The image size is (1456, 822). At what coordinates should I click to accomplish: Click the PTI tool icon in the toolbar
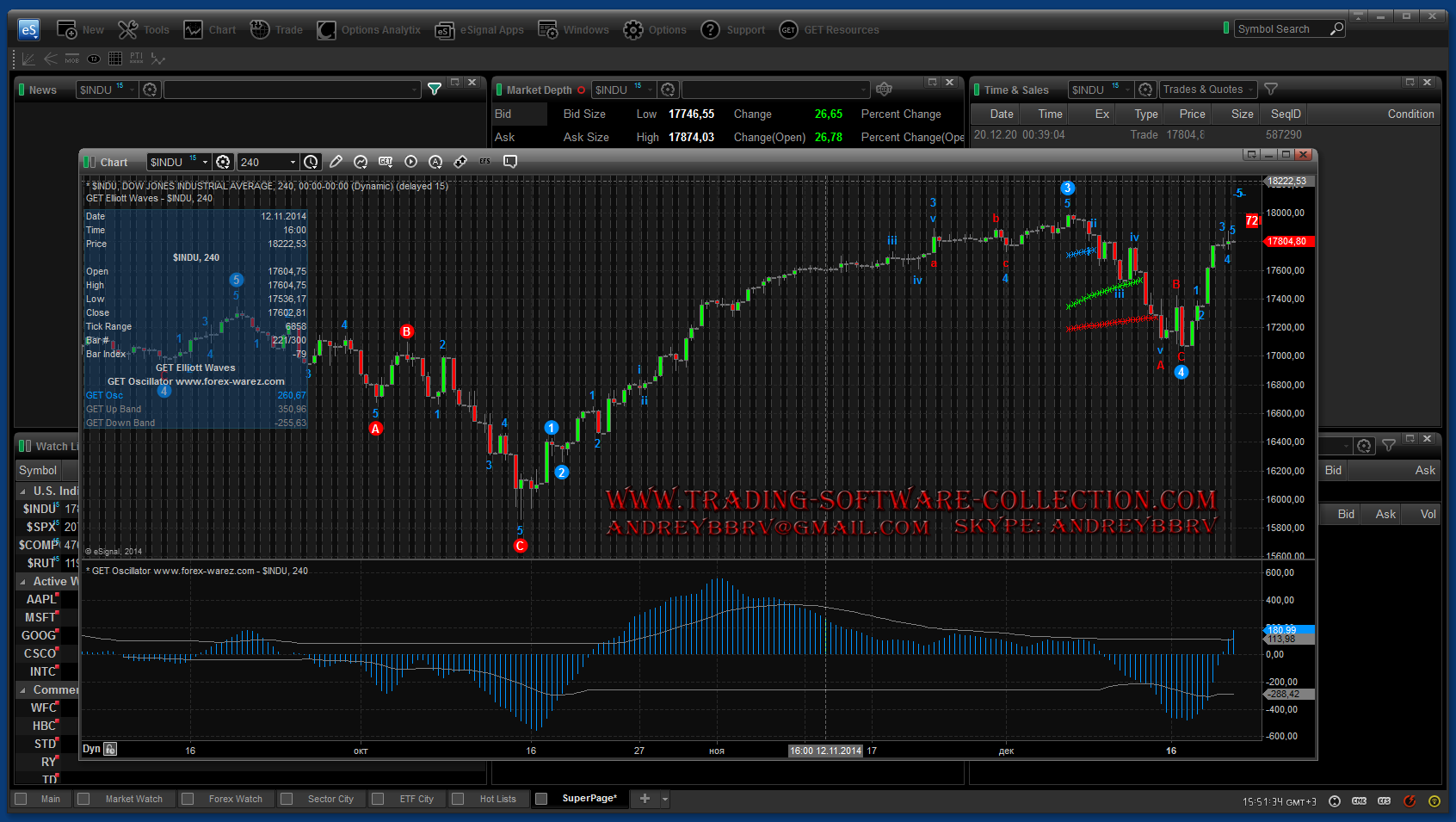point(137,59)
